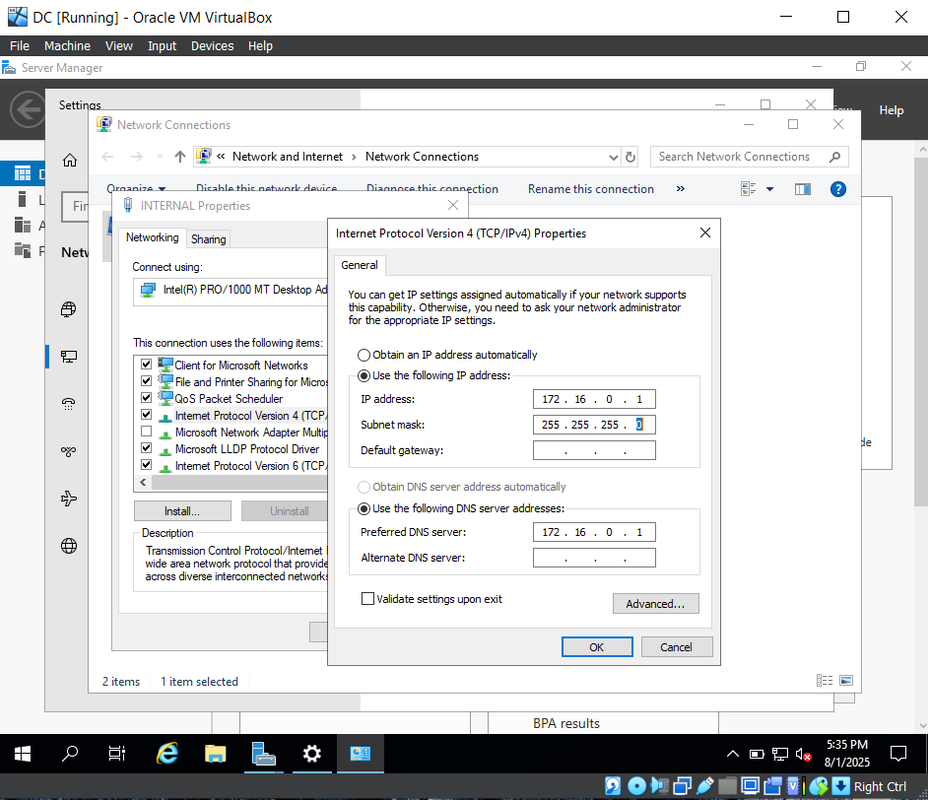Click the Windows Start button
Viewport: 928px width, 800px height.
(22, 753)
